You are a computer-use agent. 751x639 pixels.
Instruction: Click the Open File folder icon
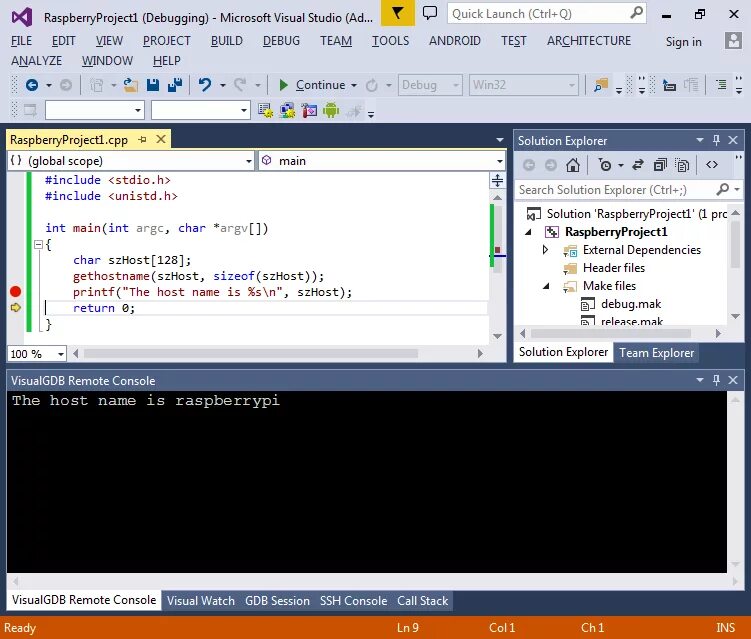(x=130, y=85)
